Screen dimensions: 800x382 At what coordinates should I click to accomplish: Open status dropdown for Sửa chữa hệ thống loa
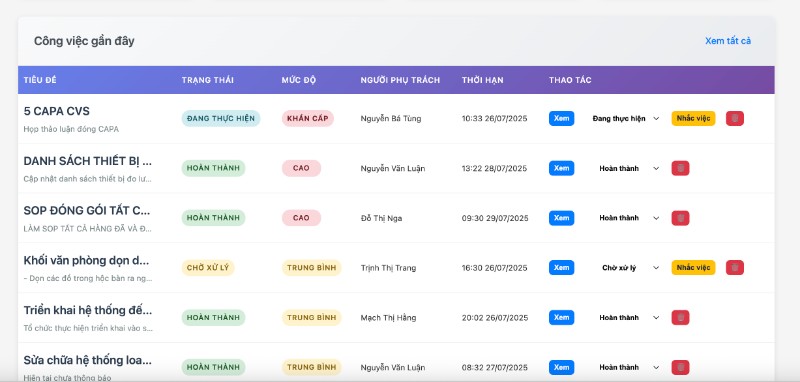[x=626, y=367]
